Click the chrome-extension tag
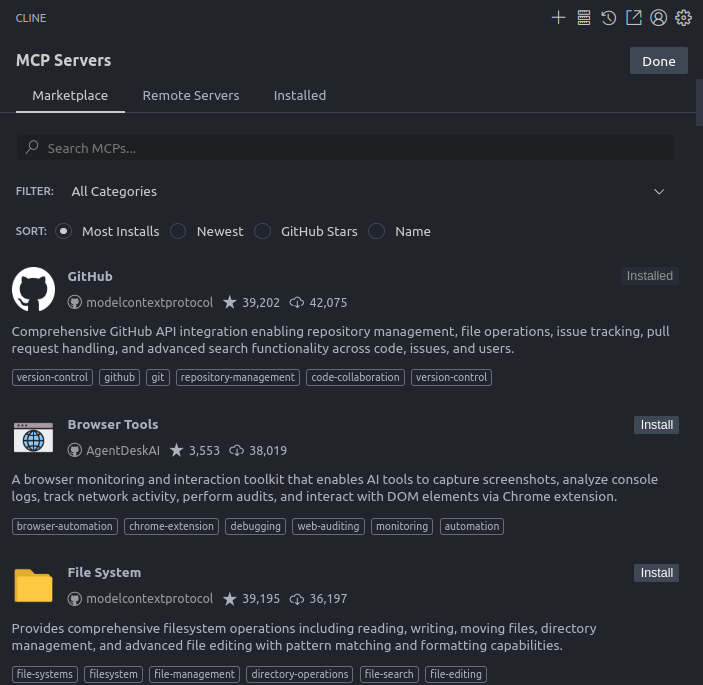The width and height of the screenshot is (703, 685). tap(171, 526)
